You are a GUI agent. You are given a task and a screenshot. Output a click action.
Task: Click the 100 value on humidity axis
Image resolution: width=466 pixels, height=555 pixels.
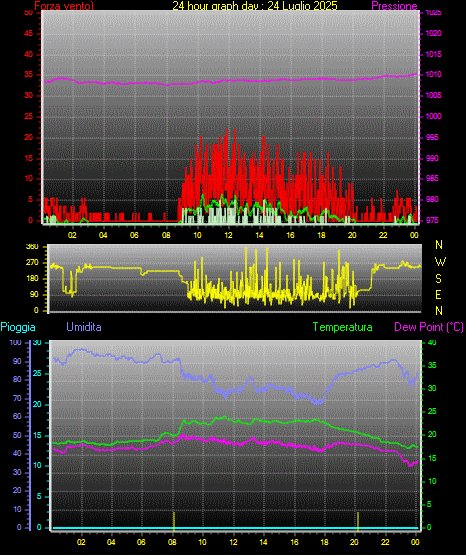click(16, 343)
